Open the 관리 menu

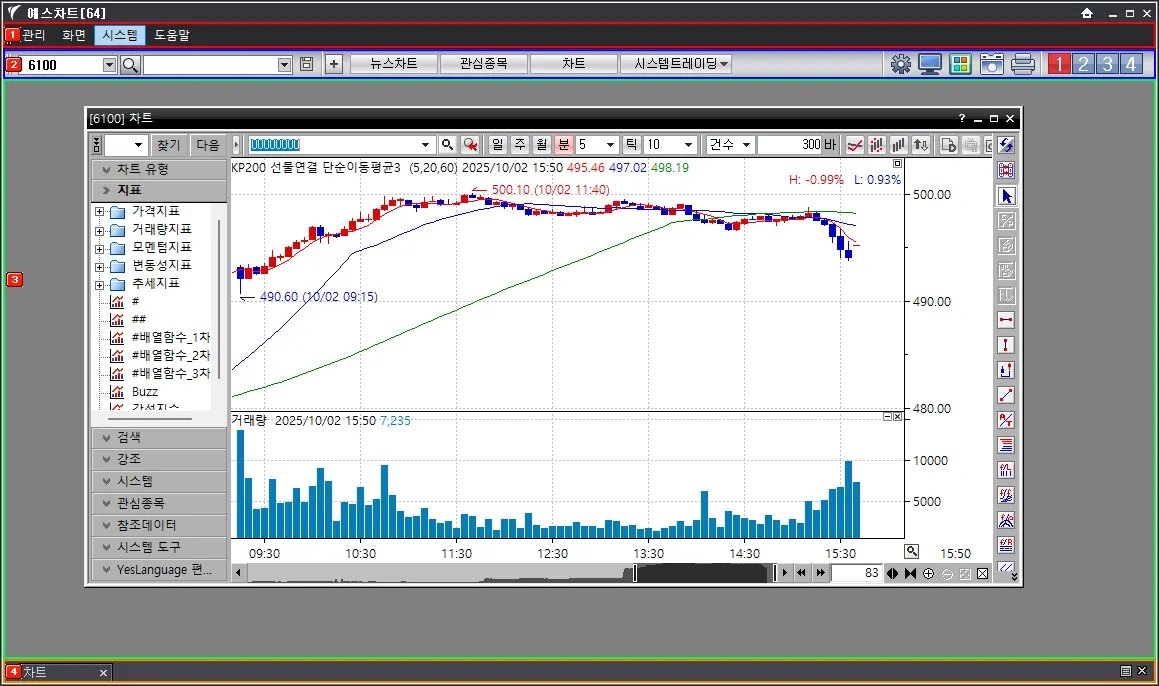33,35
